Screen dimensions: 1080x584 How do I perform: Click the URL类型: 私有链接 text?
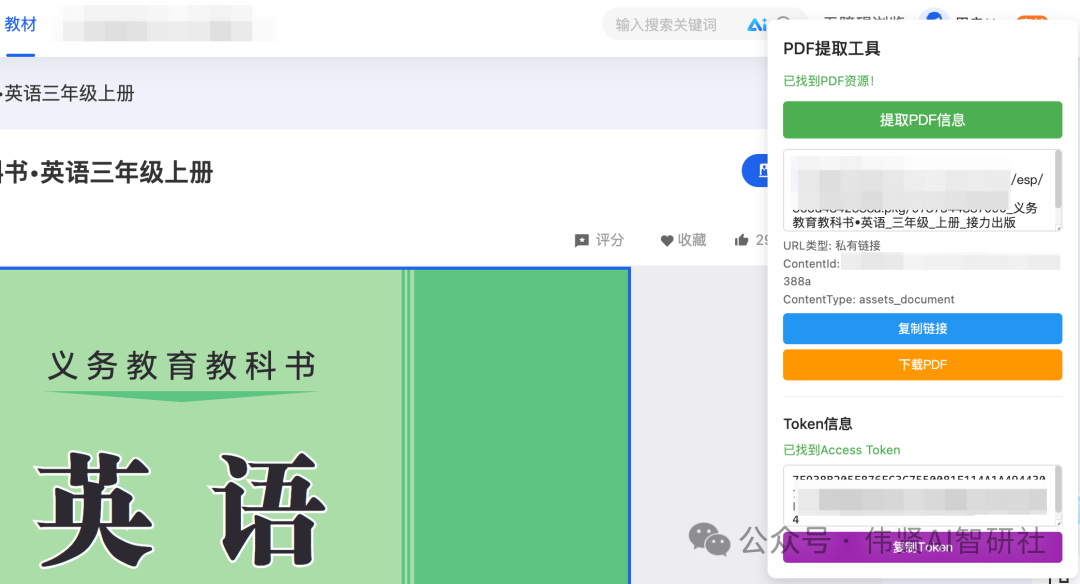tap(831, 245)
